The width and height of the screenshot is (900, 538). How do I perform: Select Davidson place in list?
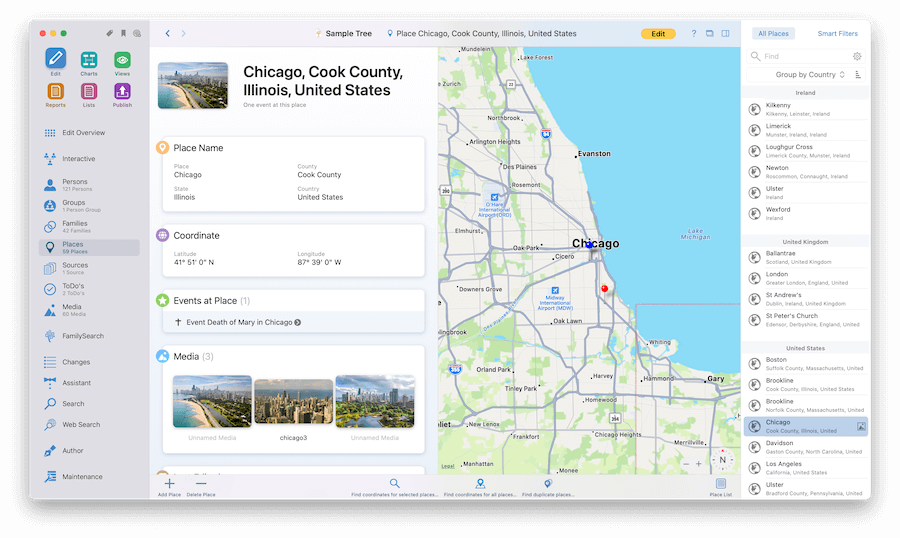(806, 447)
